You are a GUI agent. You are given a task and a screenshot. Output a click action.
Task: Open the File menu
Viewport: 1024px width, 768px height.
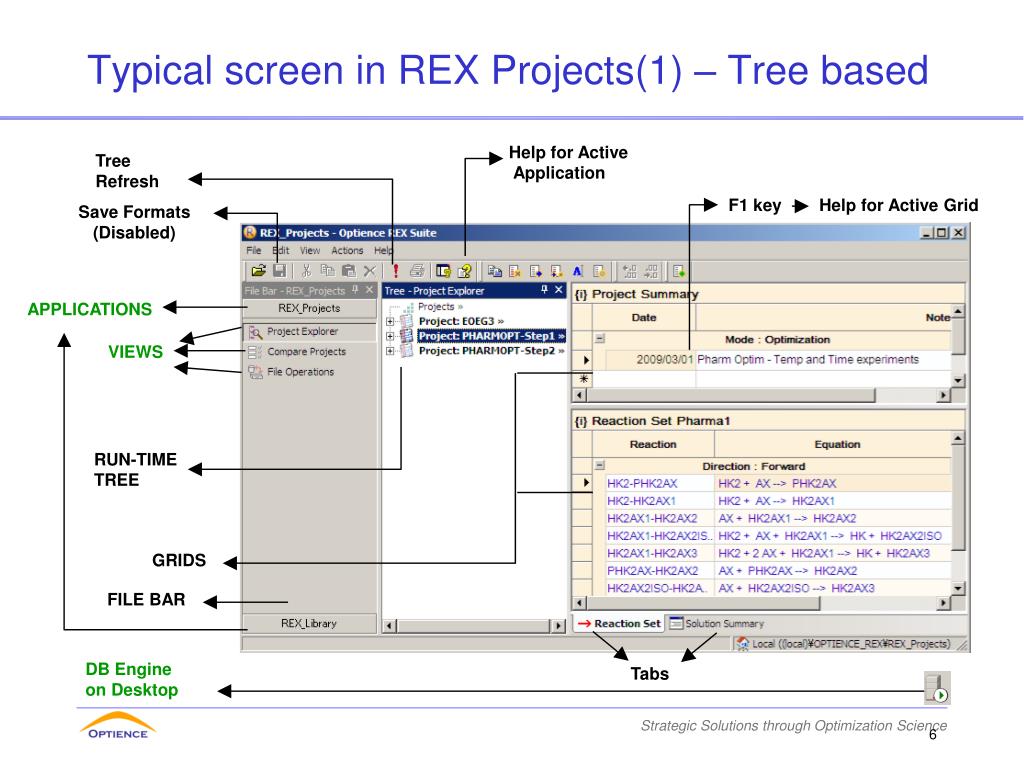(253, 251)
